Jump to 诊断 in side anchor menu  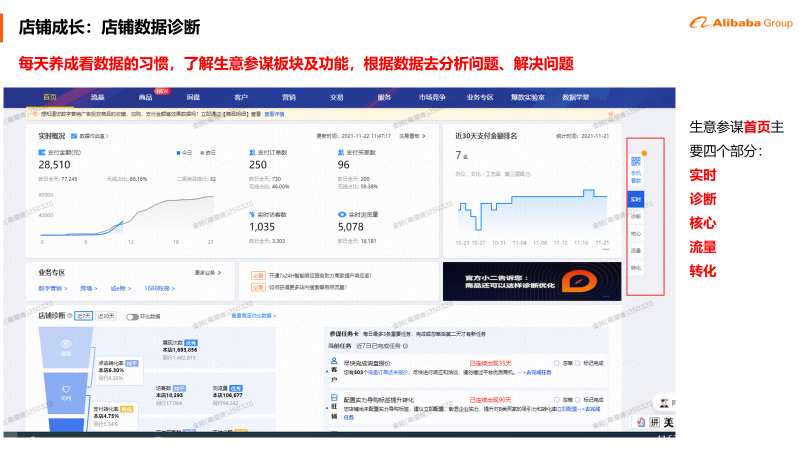pos(636,216)
